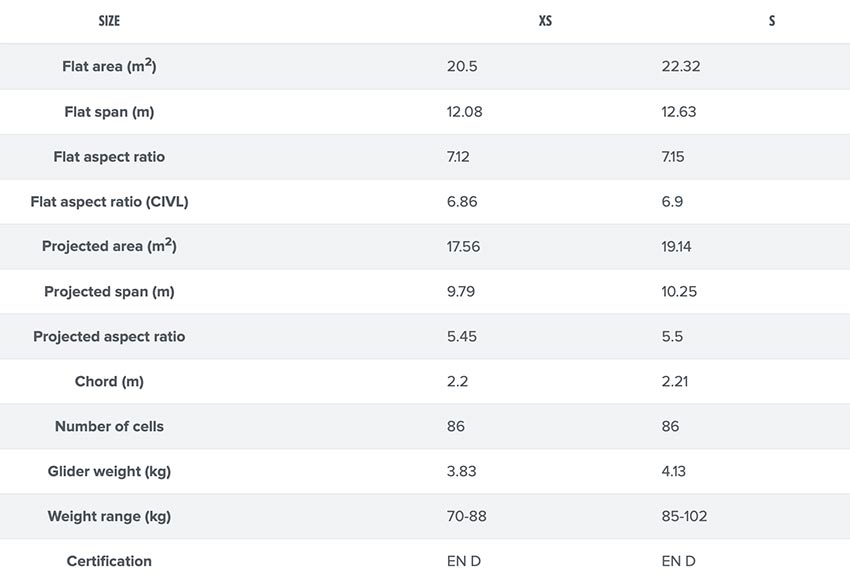Click the XS flat area value 20.5
The image size is (850, 582).
click(462, 66)
